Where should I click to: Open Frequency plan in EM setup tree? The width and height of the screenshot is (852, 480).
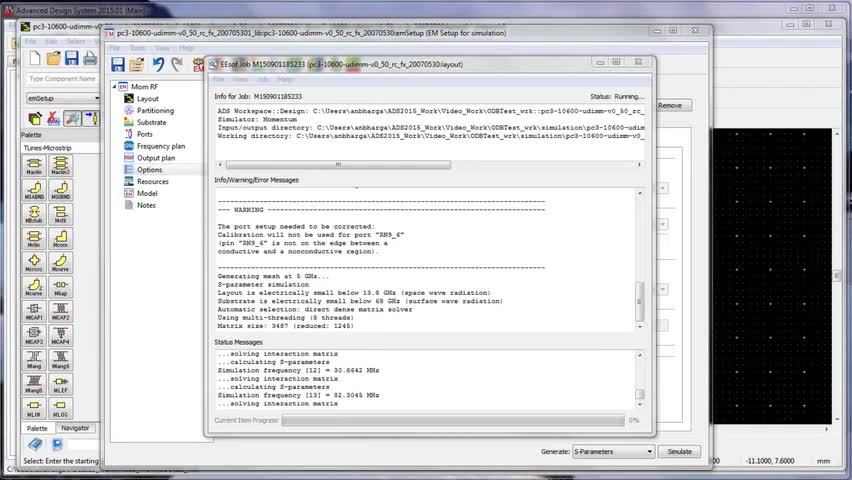tap(160, 146)
